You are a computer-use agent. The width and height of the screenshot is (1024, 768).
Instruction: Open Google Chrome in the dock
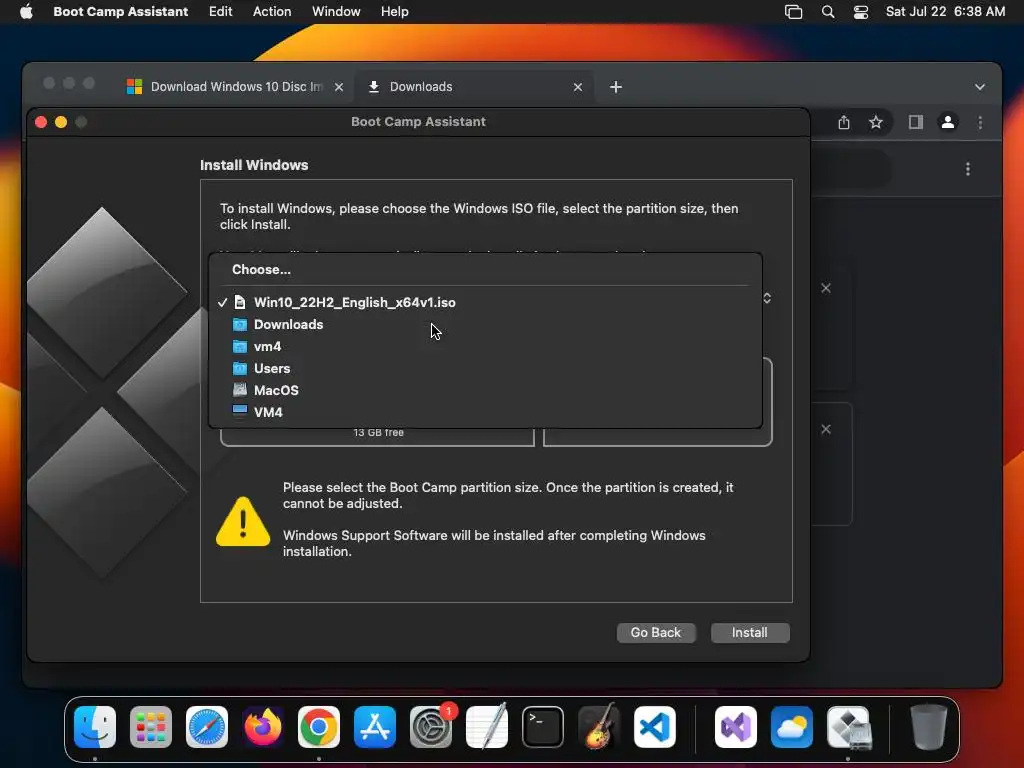(319, 726)
